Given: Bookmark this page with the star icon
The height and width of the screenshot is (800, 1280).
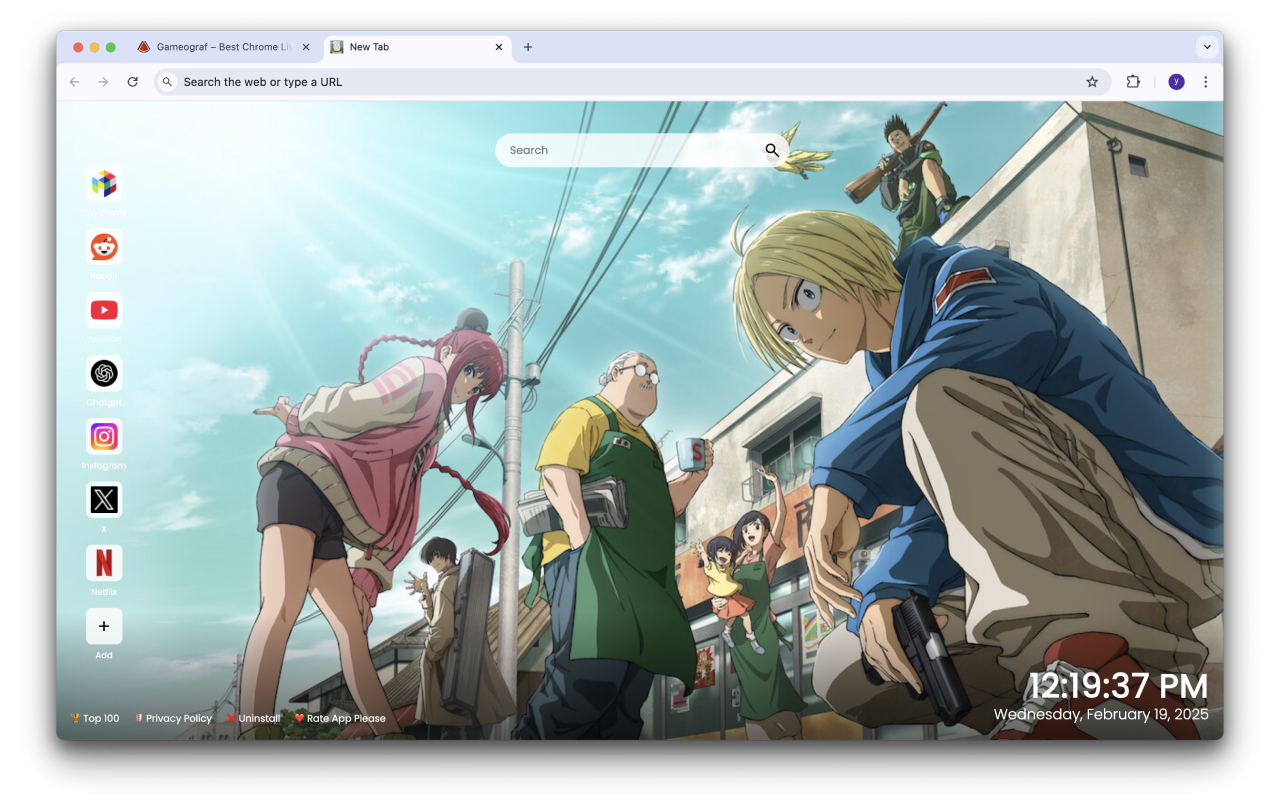Looking at the screenshot, I should click(1092, 81).
